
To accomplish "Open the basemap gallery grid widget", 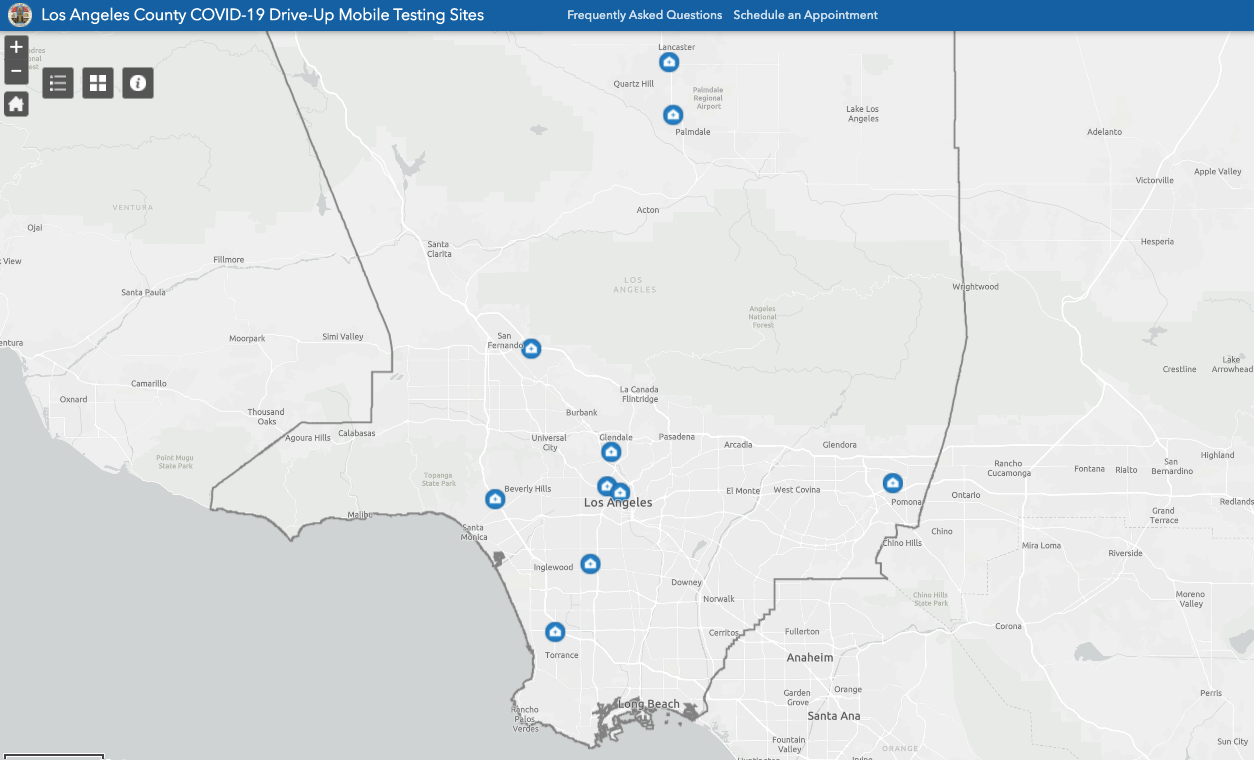I will [98, 83].
